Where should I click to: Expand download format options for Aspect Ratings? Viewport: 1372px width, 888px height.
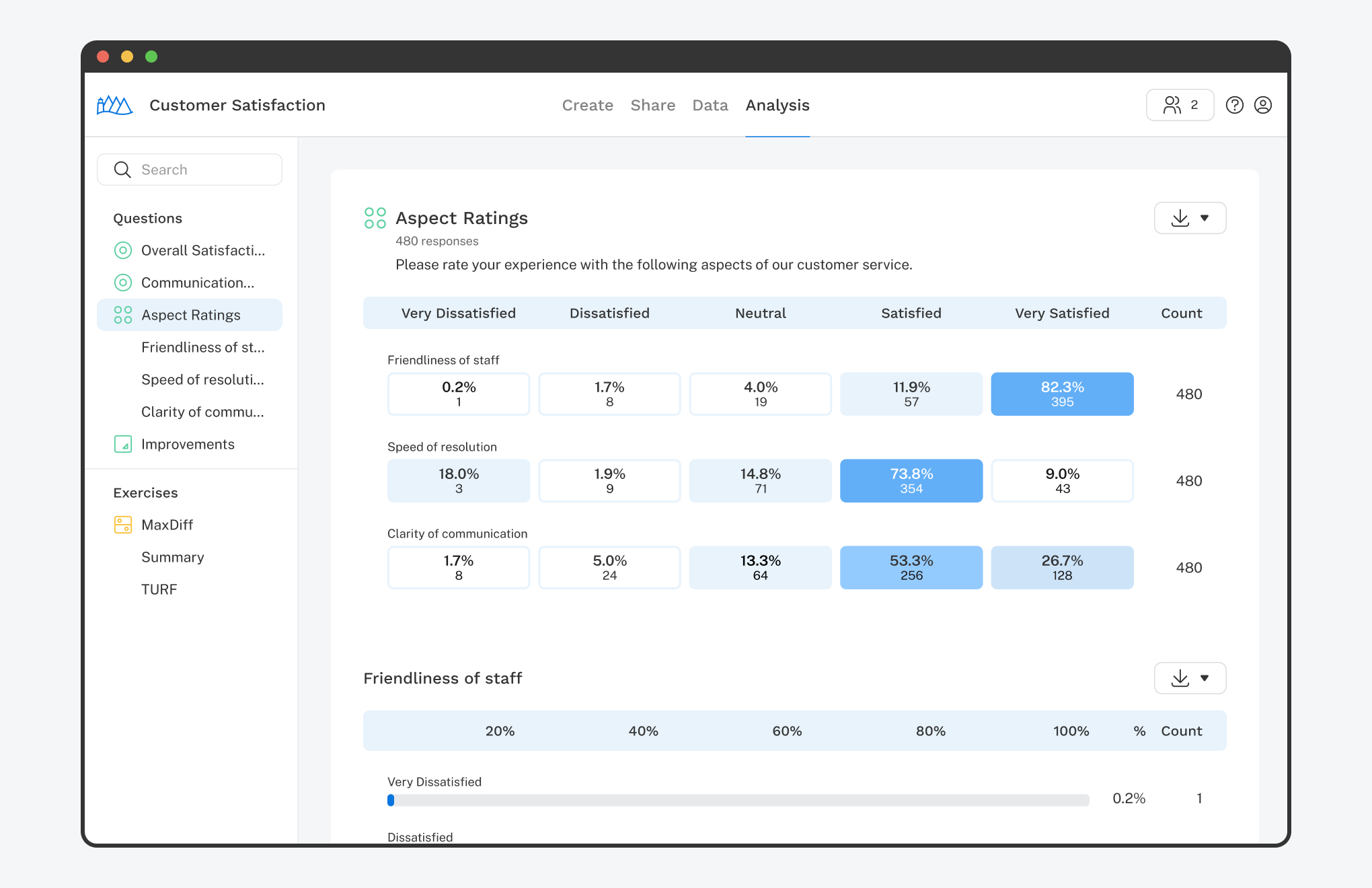click(1205, 217)
